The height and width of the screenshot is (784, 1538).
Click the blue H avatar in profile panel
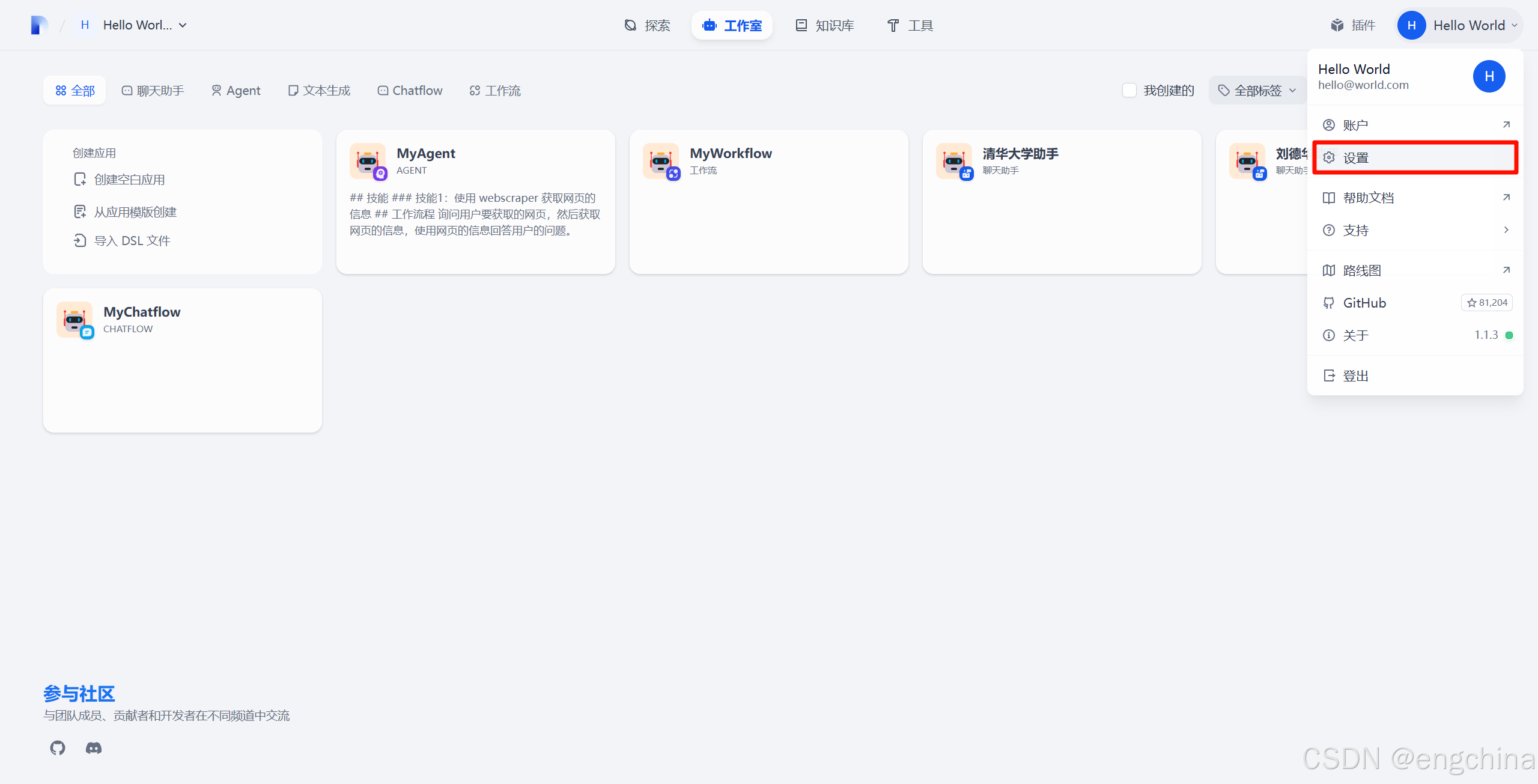tap(1489, 76)
